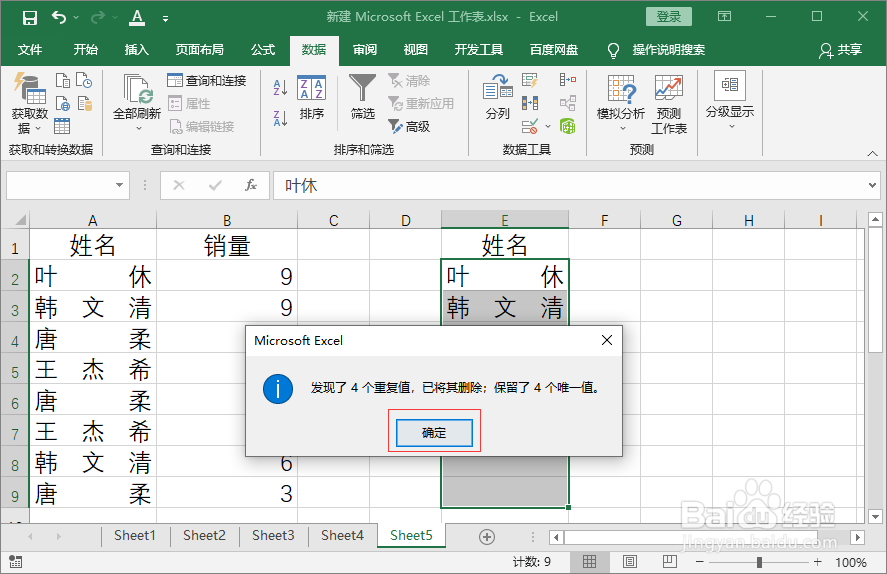Close the Microsoft Excel message dialog
This screenshot has height=574, width=887.
pyautogui.click(x=607, y=340)
